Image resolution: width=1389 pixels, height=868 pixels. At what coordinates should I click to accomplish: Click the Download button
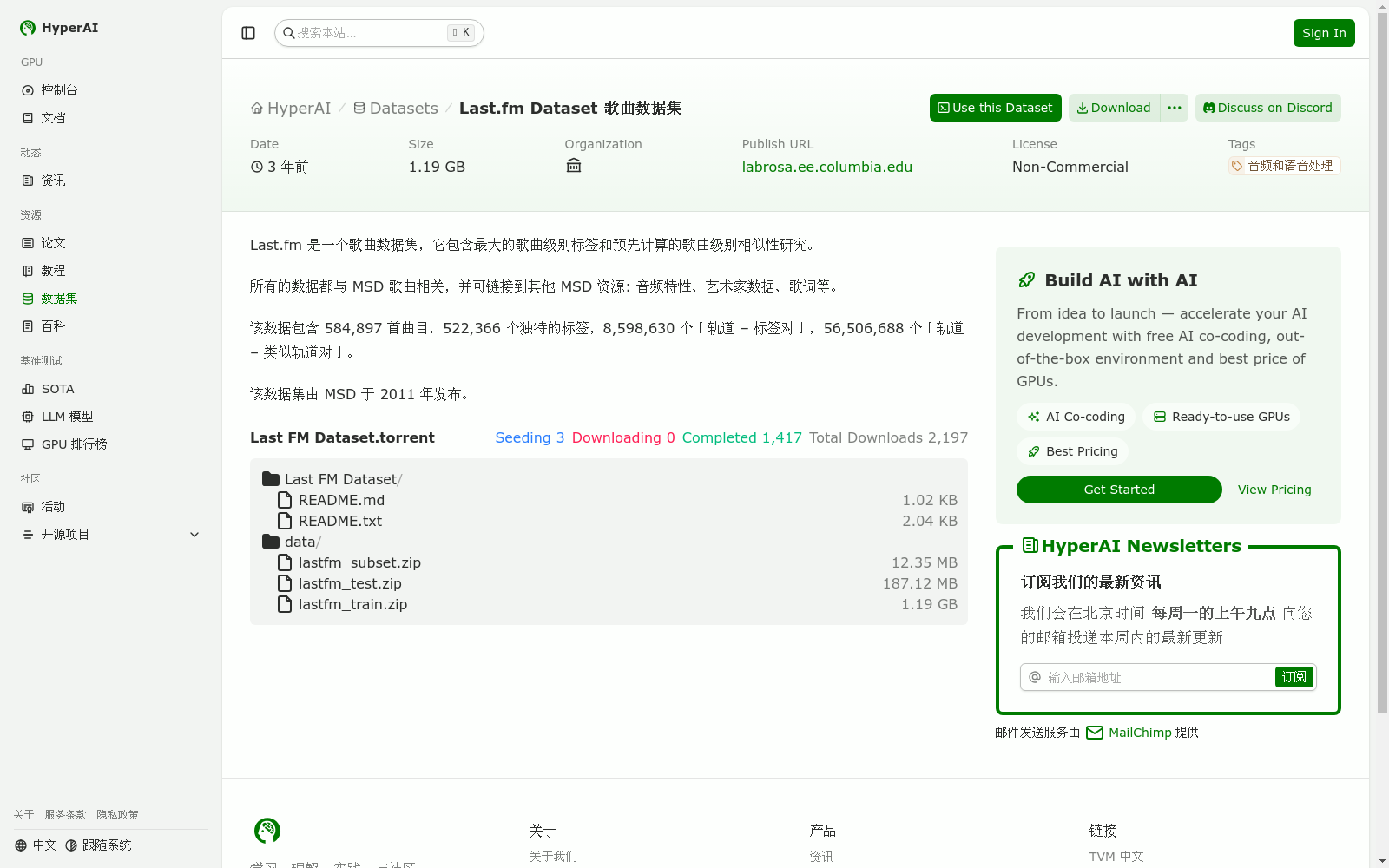(1114, 108)
